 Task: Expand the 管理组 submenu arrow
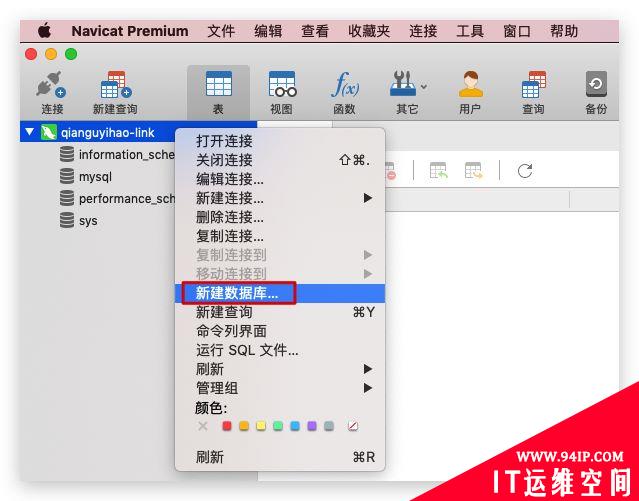click(x=368, y=388)
